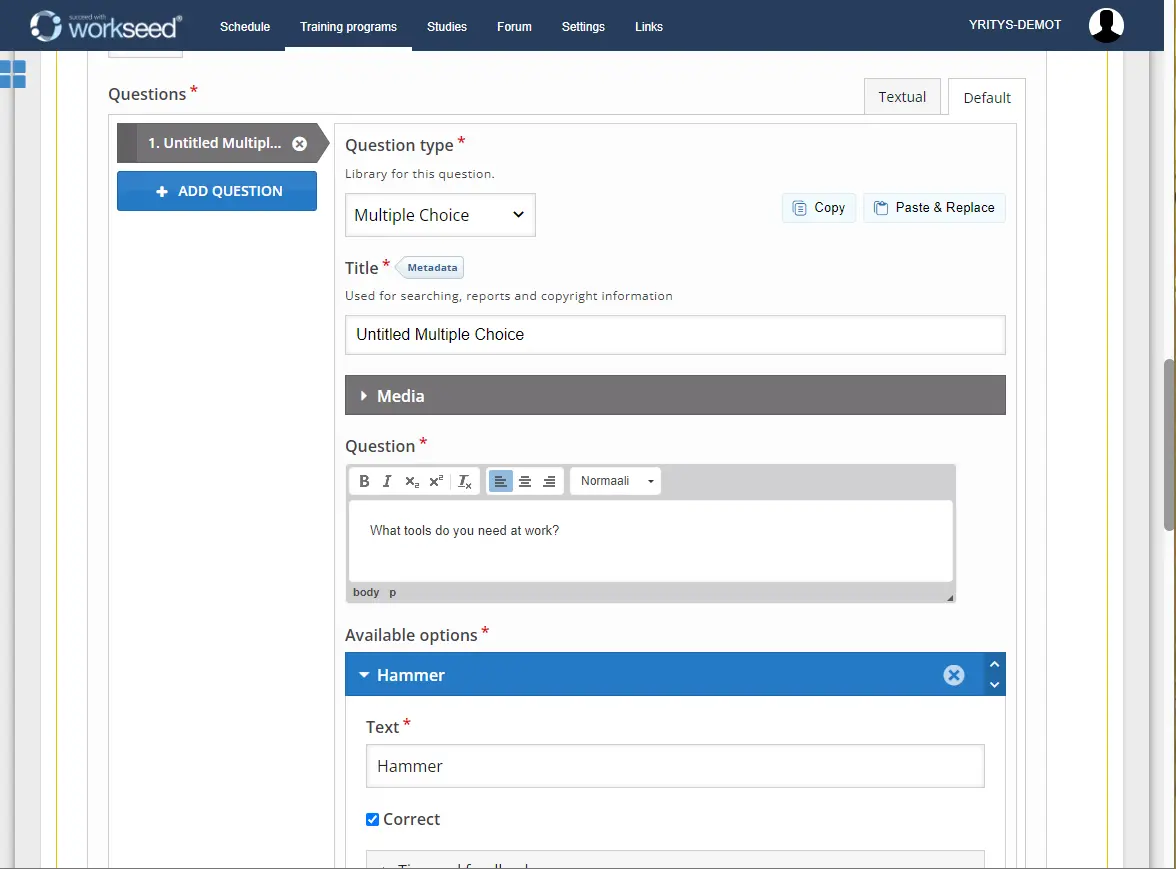
Task: Click the Add Question button
Action: coord(217,191)
